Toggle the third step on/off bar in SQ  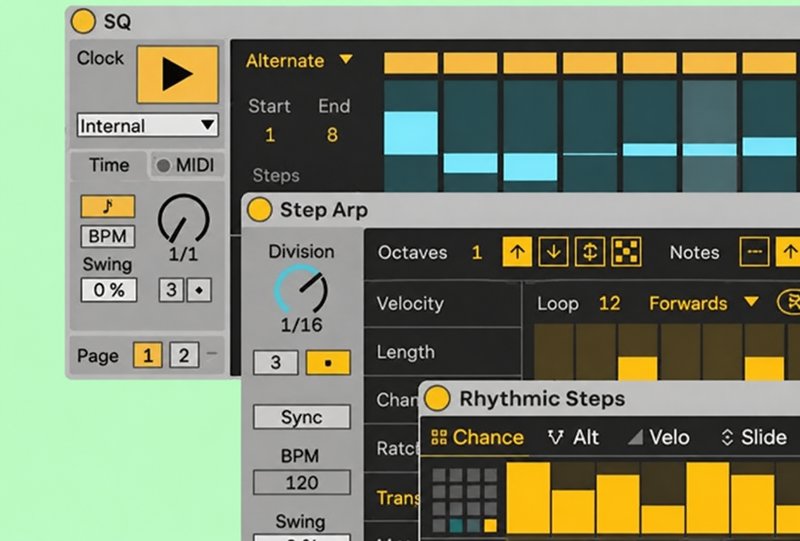[x=530, y=63]
